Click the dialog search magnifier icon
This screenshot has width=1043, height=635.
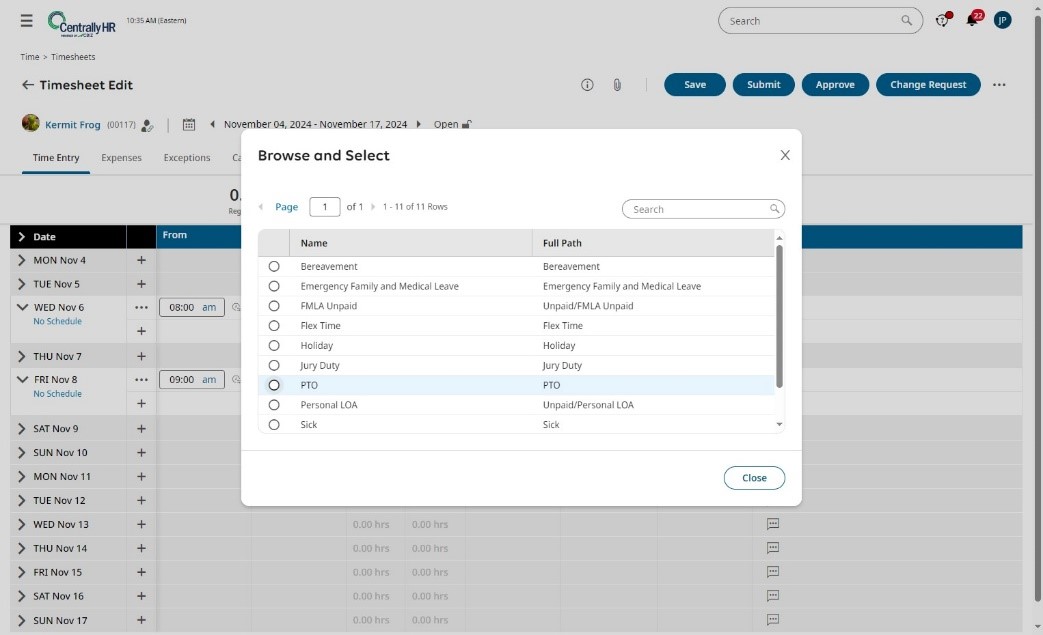pyautogui.click(x=774, y=209)
